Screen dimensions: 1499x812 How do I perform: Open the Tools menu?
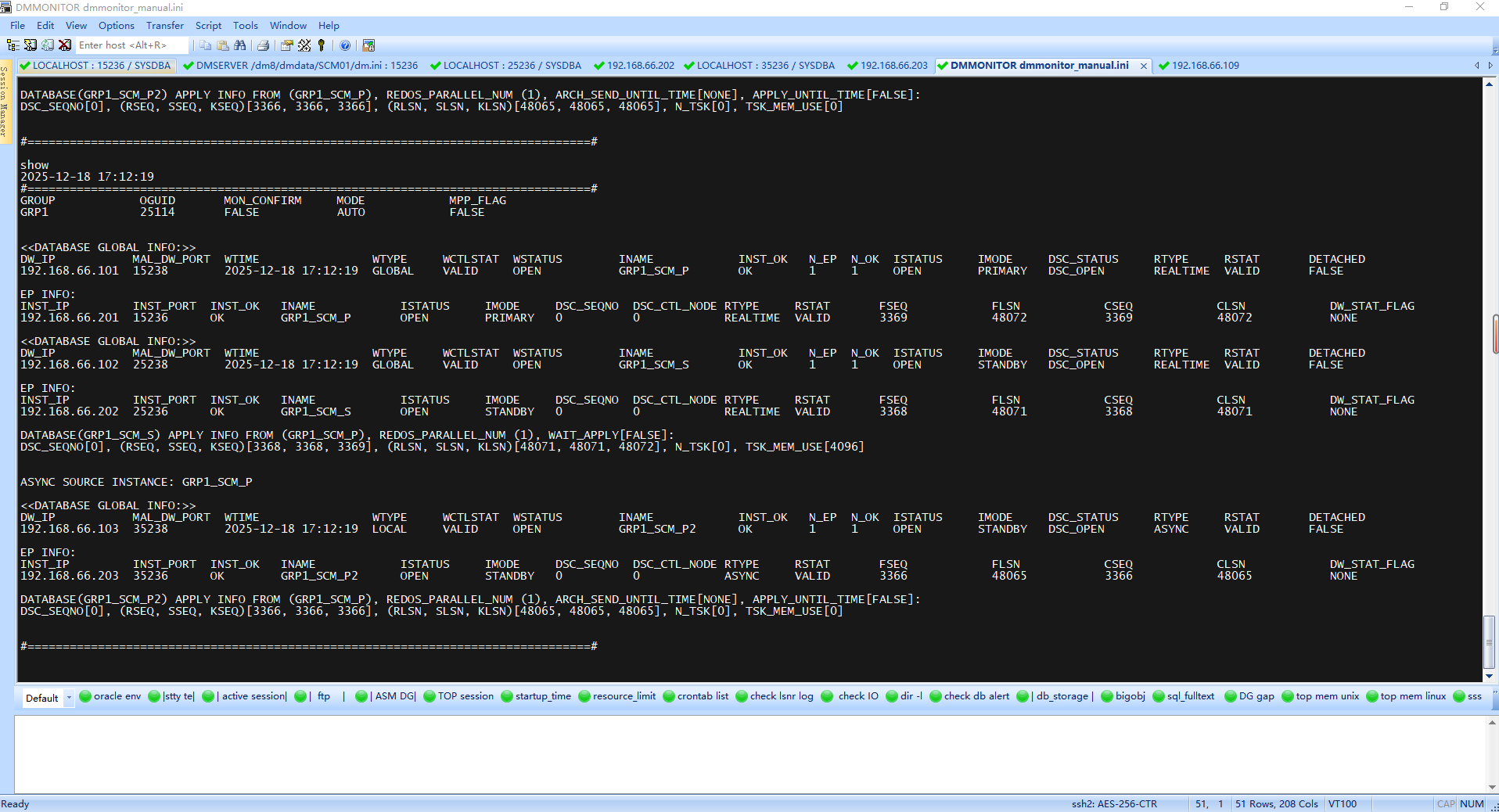[245, 26]
